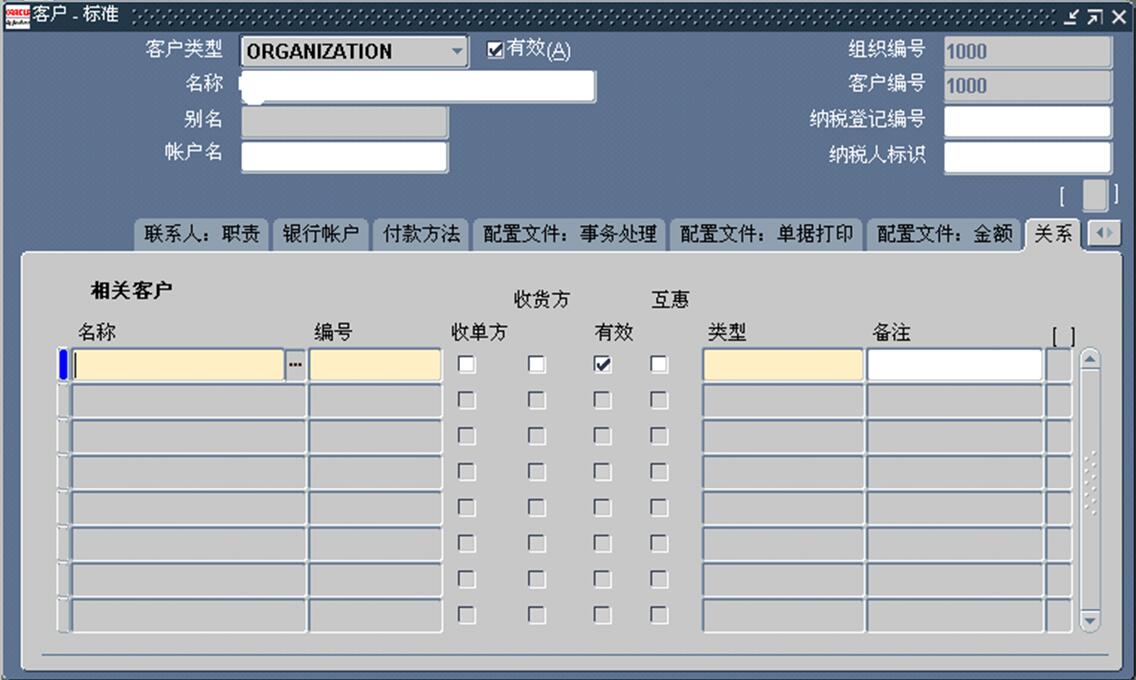The width and height of the screenshot is (1136, 680).
Task: Click the 备注 field in the first row
Action: [x=954, y=366]
